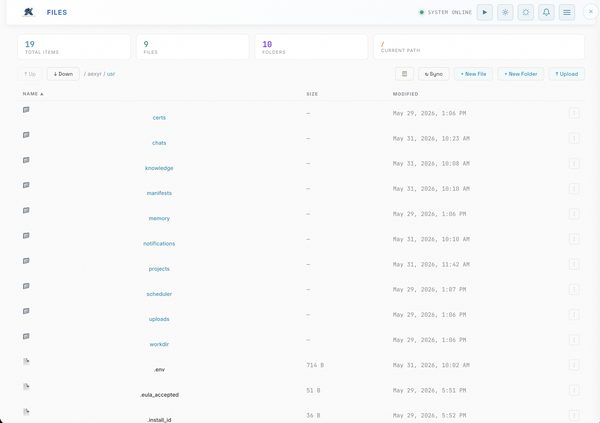Screen dimensions: 600x423
Task: Open actions menu for the scheduler row
Action: 574,289
